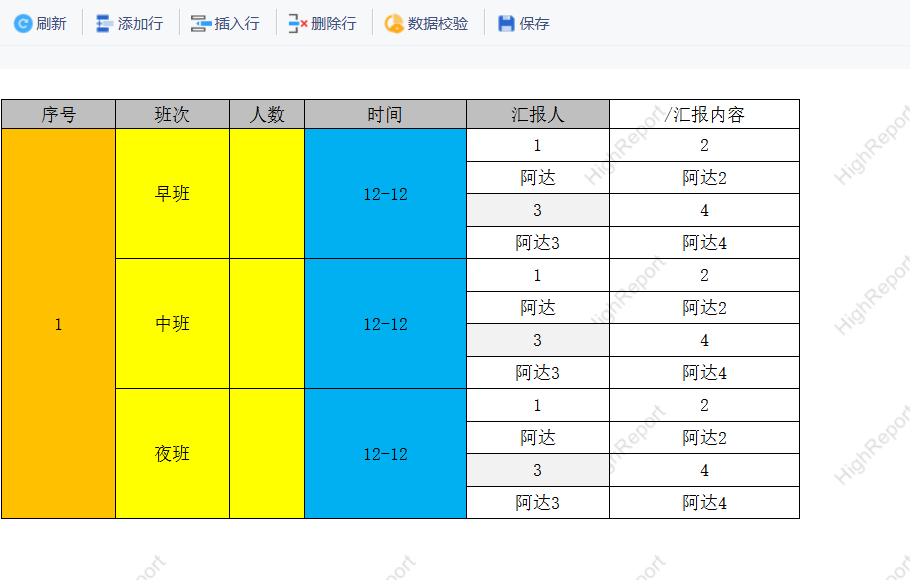The width and height of the screenshot is (910, 580).
Task: Click the add row icon
Action: 104,24
